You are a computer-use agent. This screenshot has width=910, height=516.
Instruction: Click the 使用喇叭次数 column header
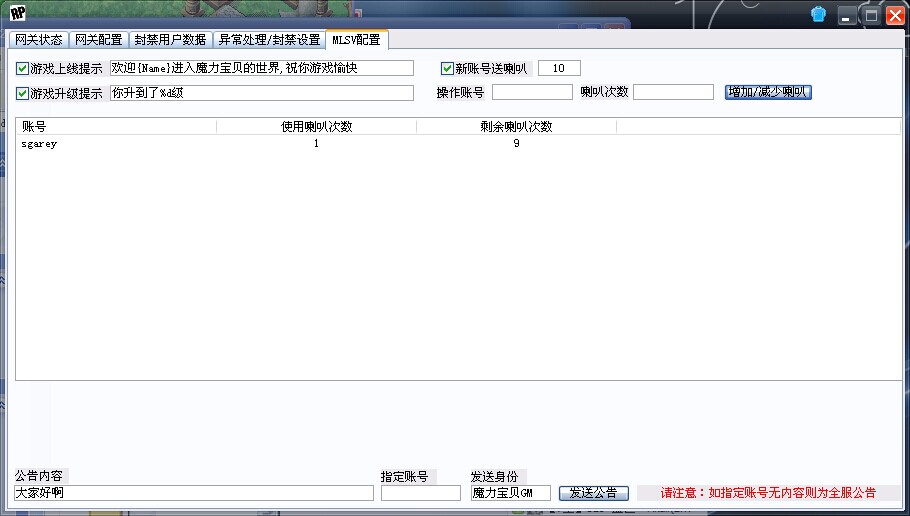point(316,127)
